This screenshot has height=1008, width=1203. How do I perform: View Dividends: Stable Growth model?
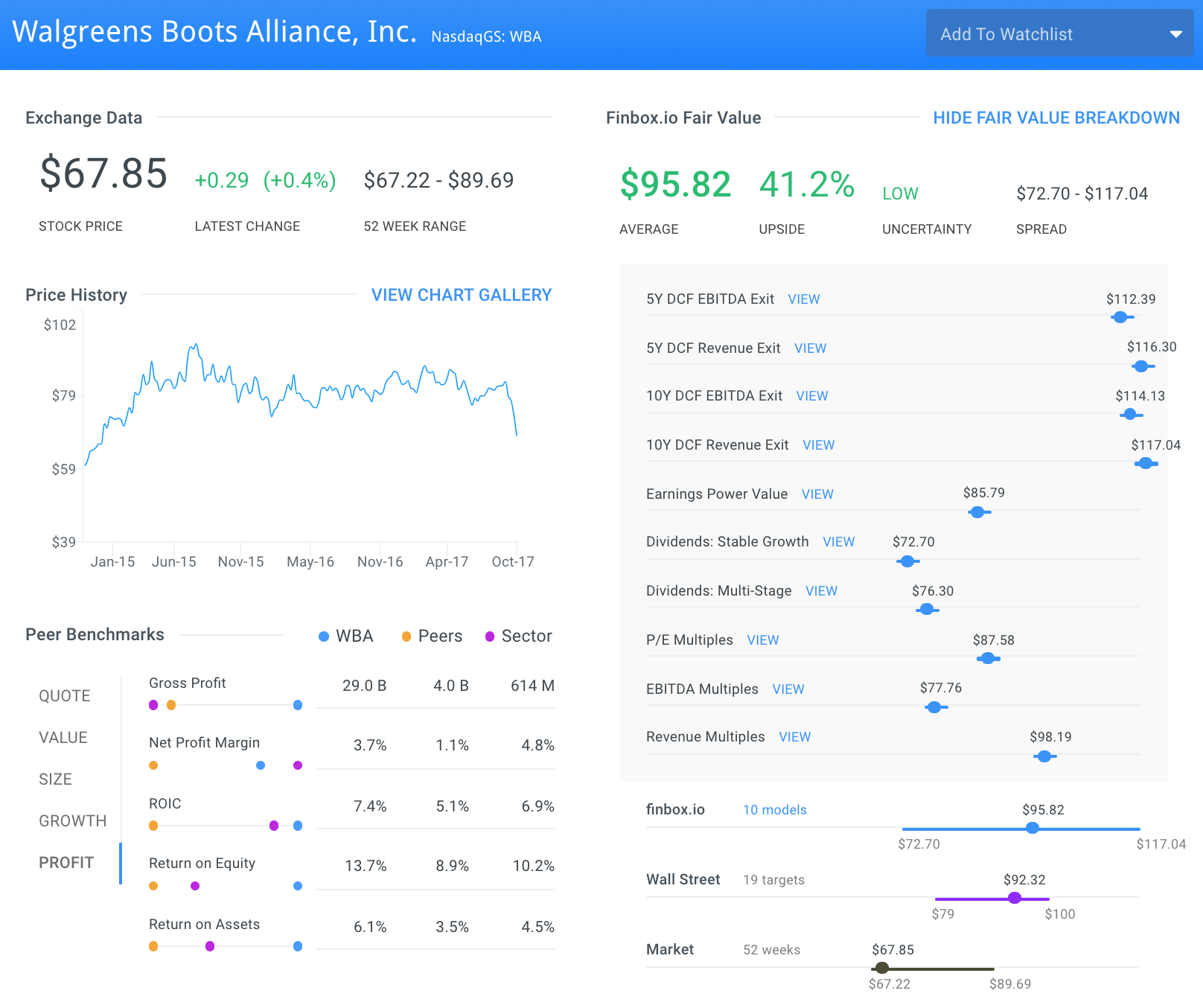pyautogui.click(x=838, y=542)
